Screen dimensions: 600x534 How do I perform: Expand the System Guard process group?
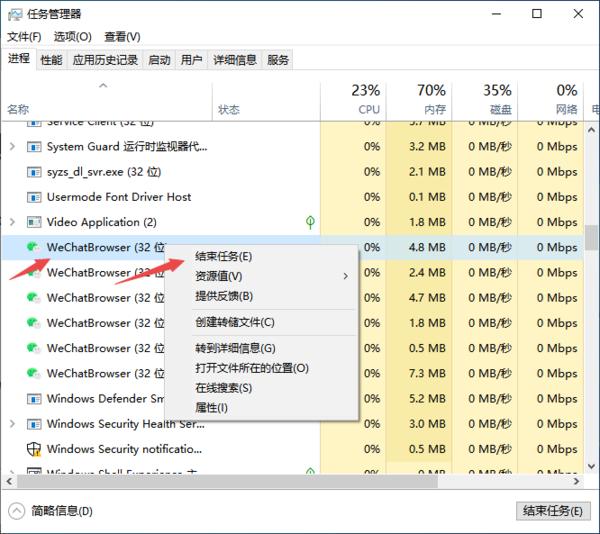[12, 147]
